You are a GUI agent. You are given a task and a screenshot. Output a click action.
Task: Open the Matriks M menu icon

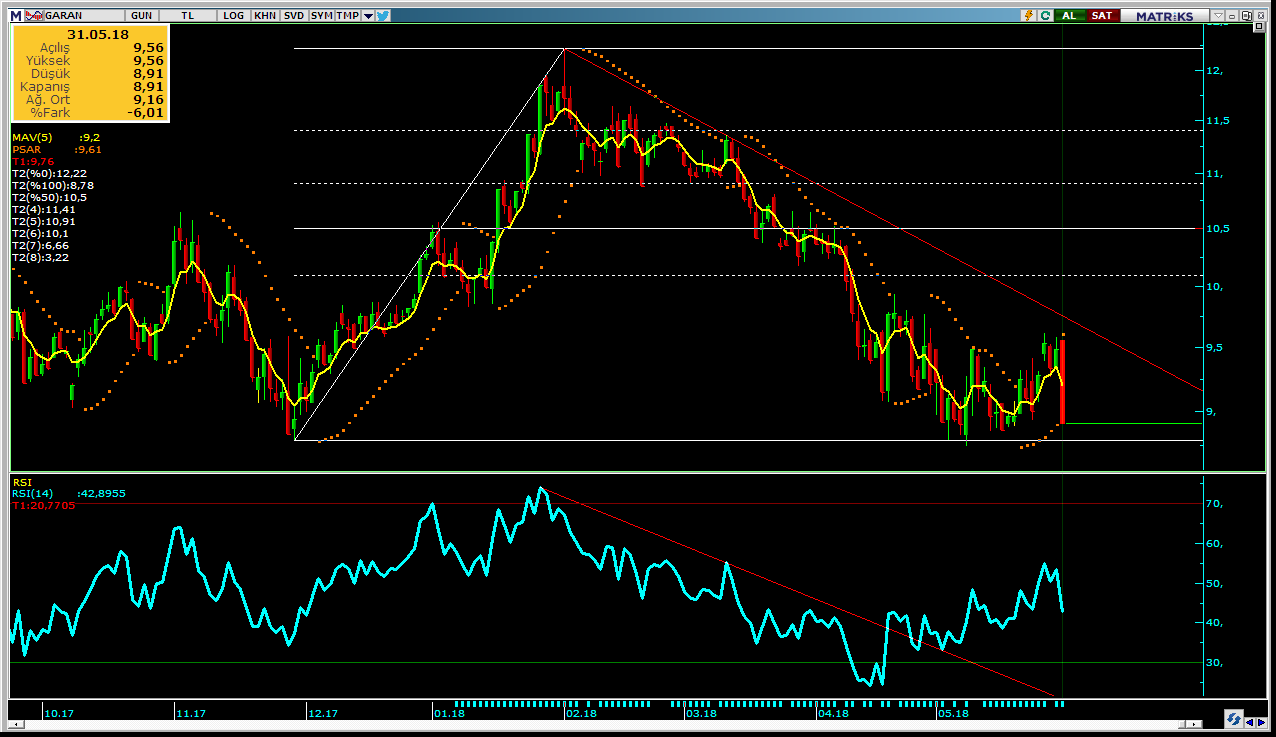(16, 16)
